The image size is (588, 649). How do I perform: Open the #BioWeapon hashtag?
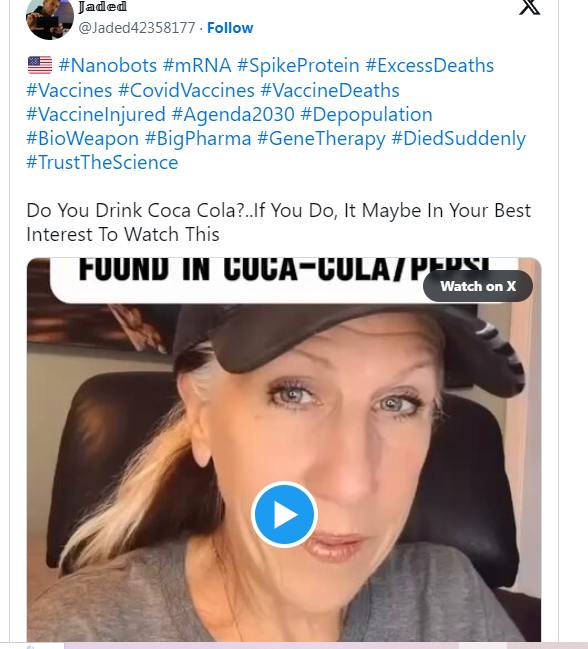82,138
